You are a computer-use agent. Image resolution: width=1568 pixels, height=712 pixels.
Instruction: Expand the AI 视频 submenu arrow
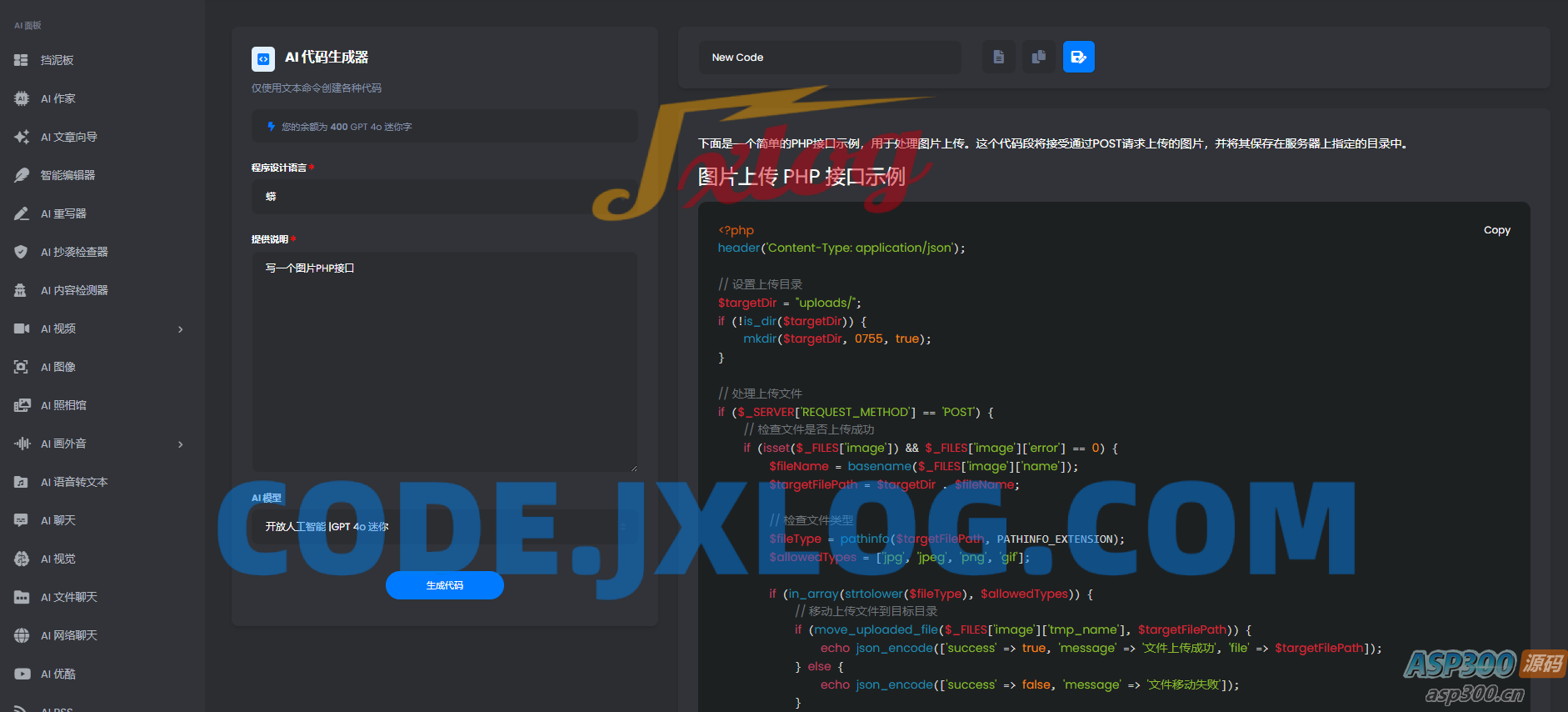coord(181,329)
